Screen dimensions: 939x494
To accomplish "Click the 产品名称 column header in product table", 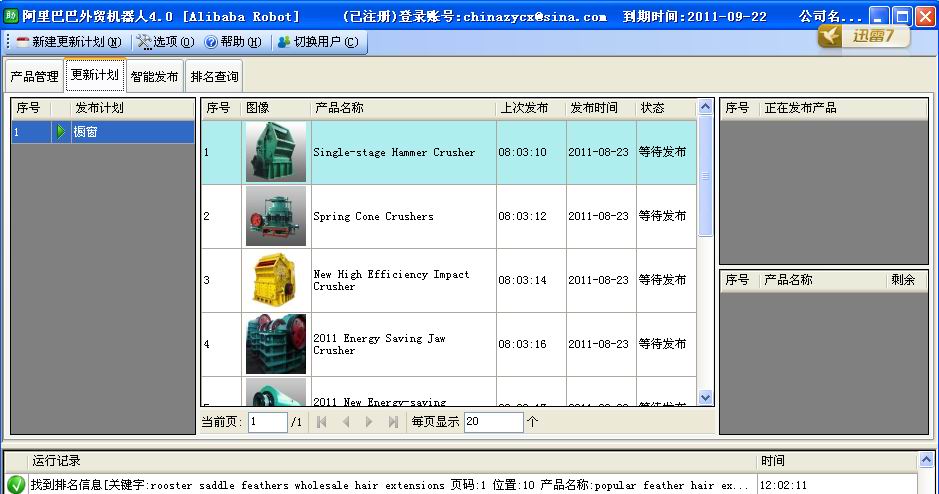I will 403,108.
